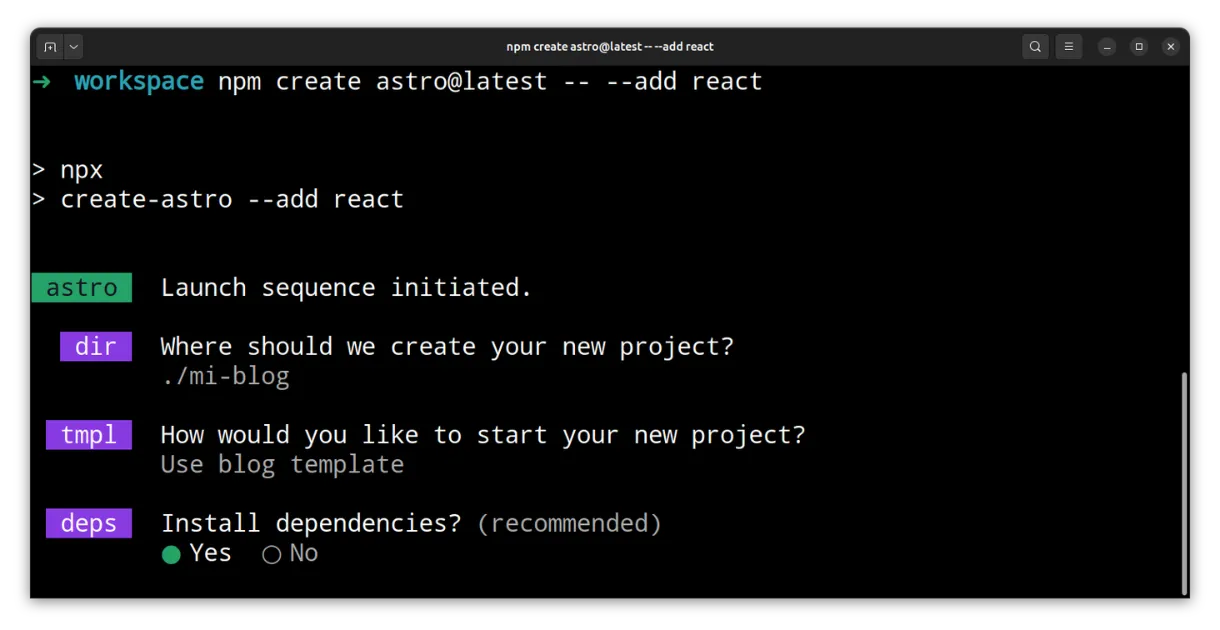Expand the new tab dropdown arrow
The image size is (1220, 630).
pyautogui.click(x=73, y=47)
